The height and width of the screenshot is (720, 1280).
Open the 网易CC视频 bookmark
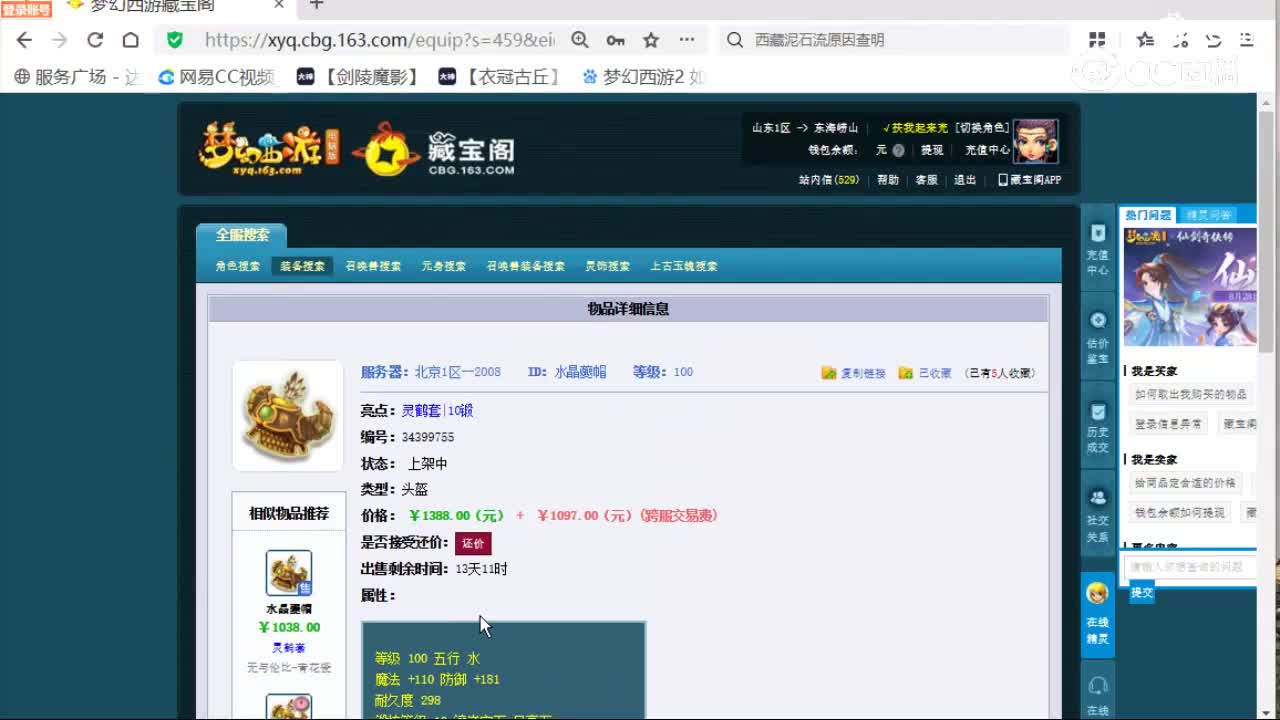coord(216,77)
